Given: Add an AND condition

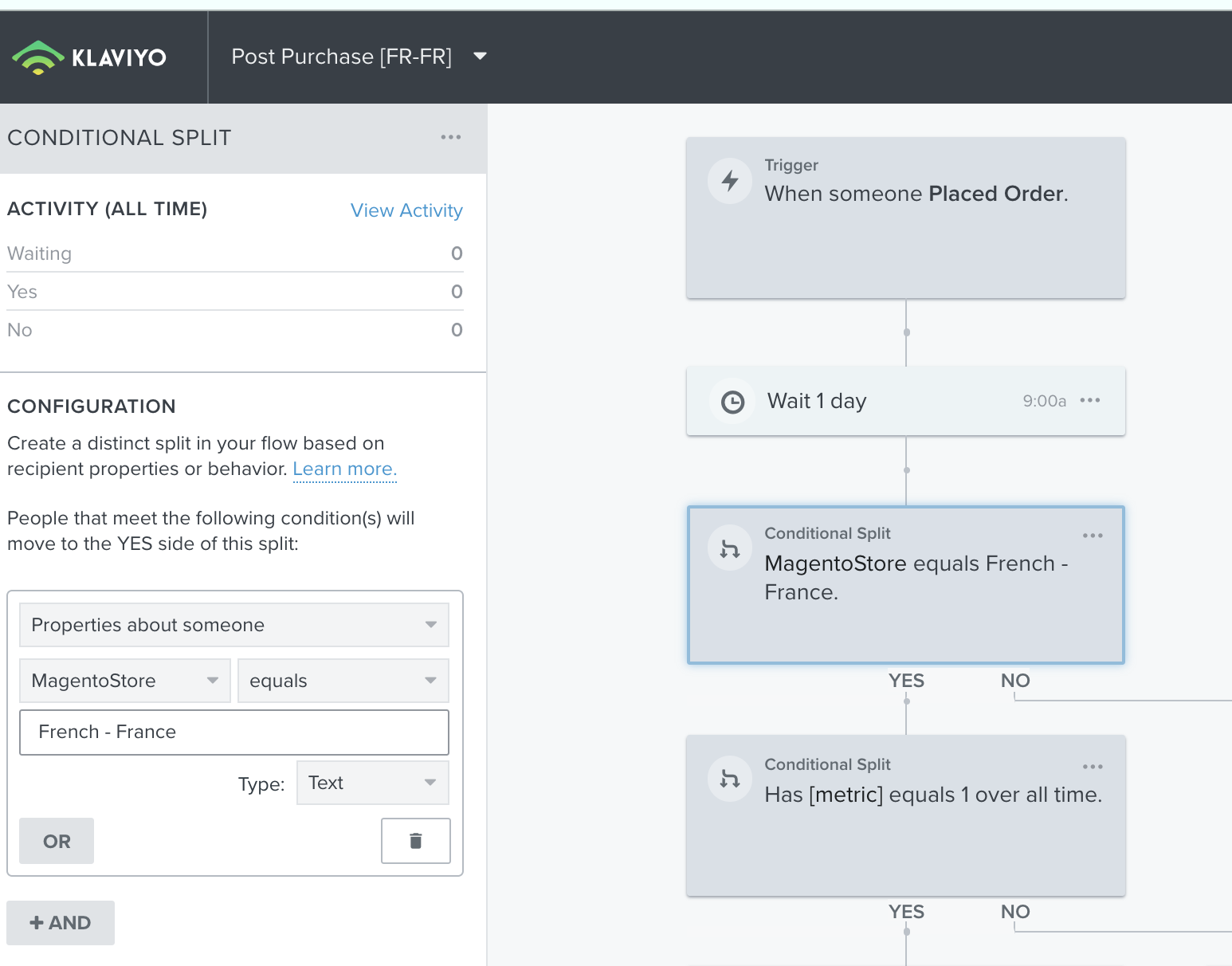Looking at the screenshot, I should click(61, 923).
